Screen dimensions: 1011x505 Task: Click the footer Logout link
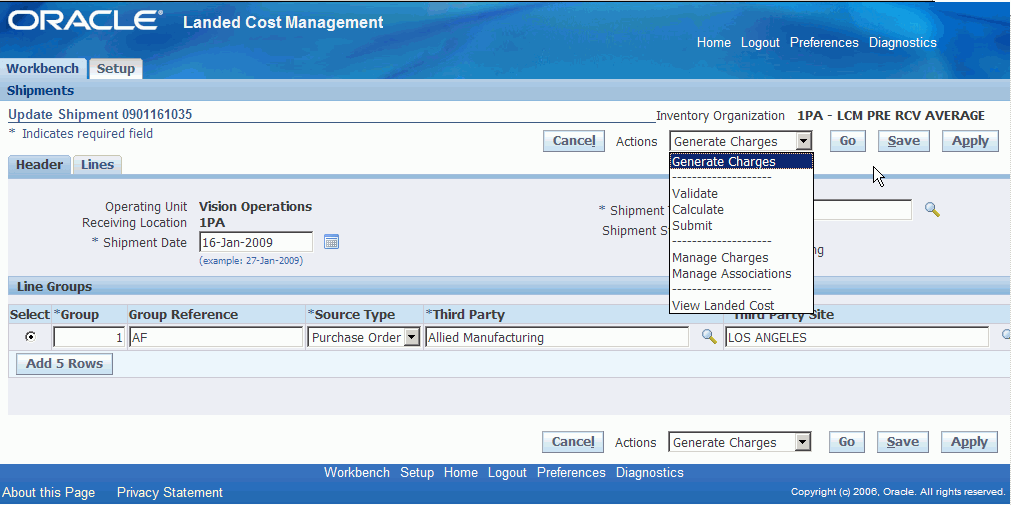(507, 473)
